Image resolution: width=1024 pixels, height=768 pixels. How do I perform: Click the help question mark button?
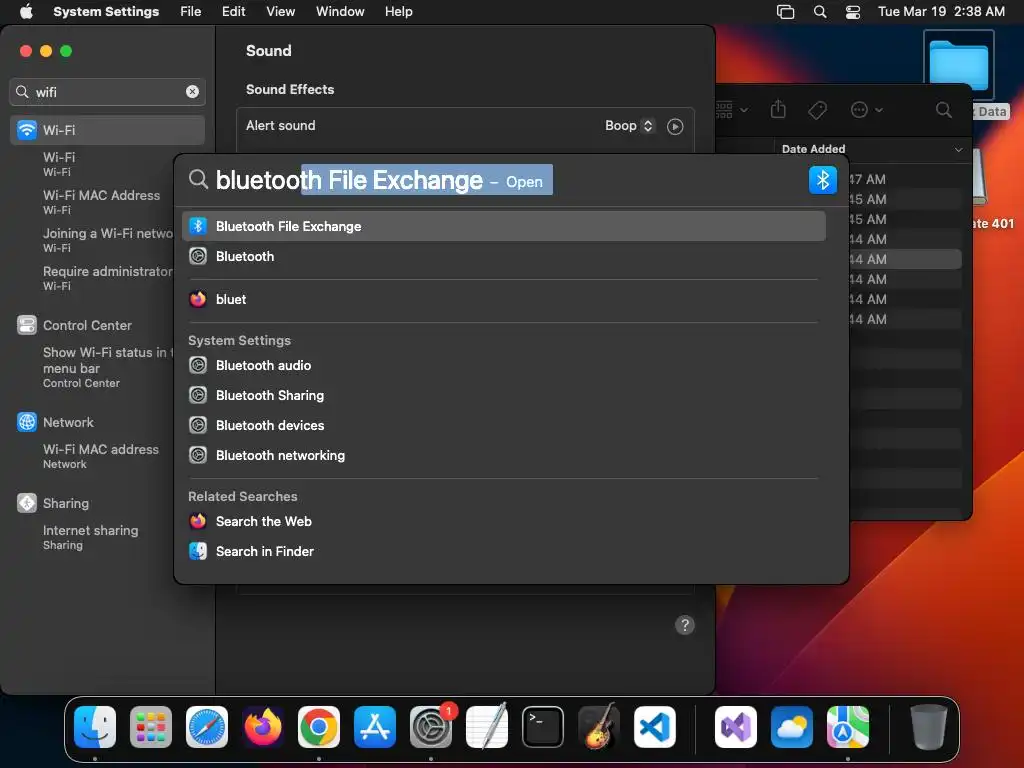coord(684,625)
